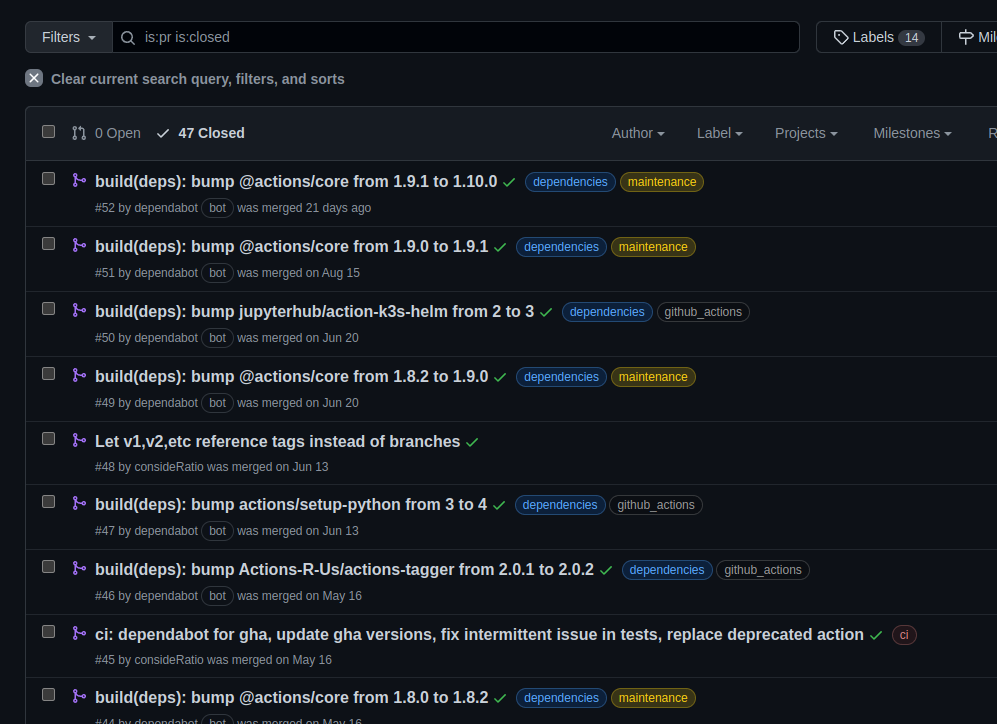Image resolution: width=997 pixels, height=724 pixels.
Task: Check the box for PR #46
Action: pos(48,566)
